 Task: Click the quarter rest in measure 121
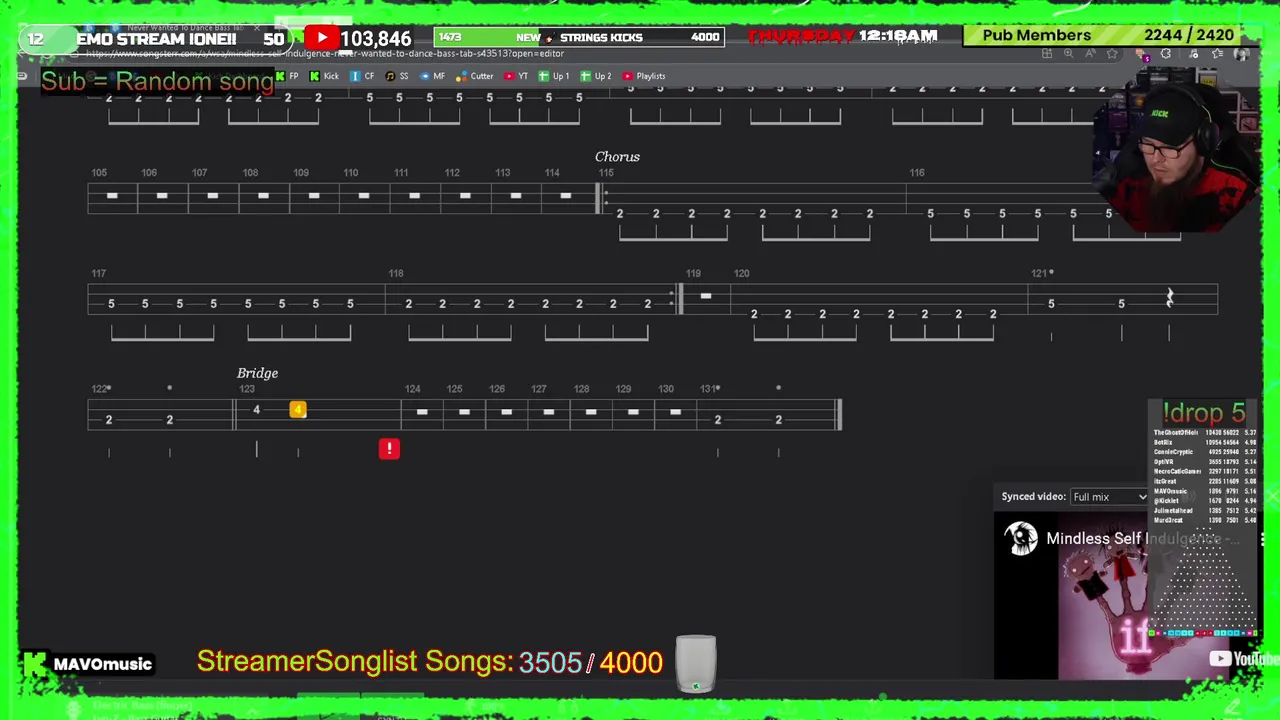click(x=1169, y=298)
